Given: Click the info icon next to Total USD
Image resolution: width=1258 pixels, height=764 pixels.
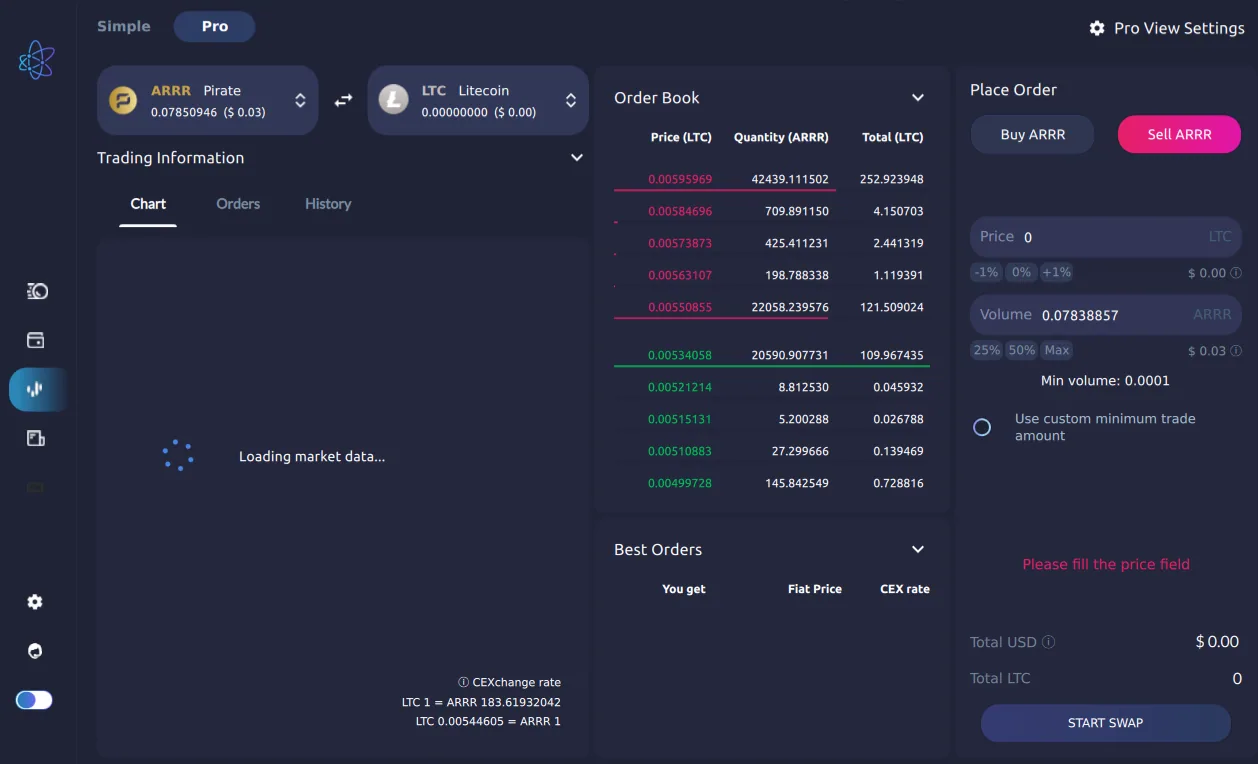Looking at the screenshot, I should pyautogui.click(x=1049, y=642).
